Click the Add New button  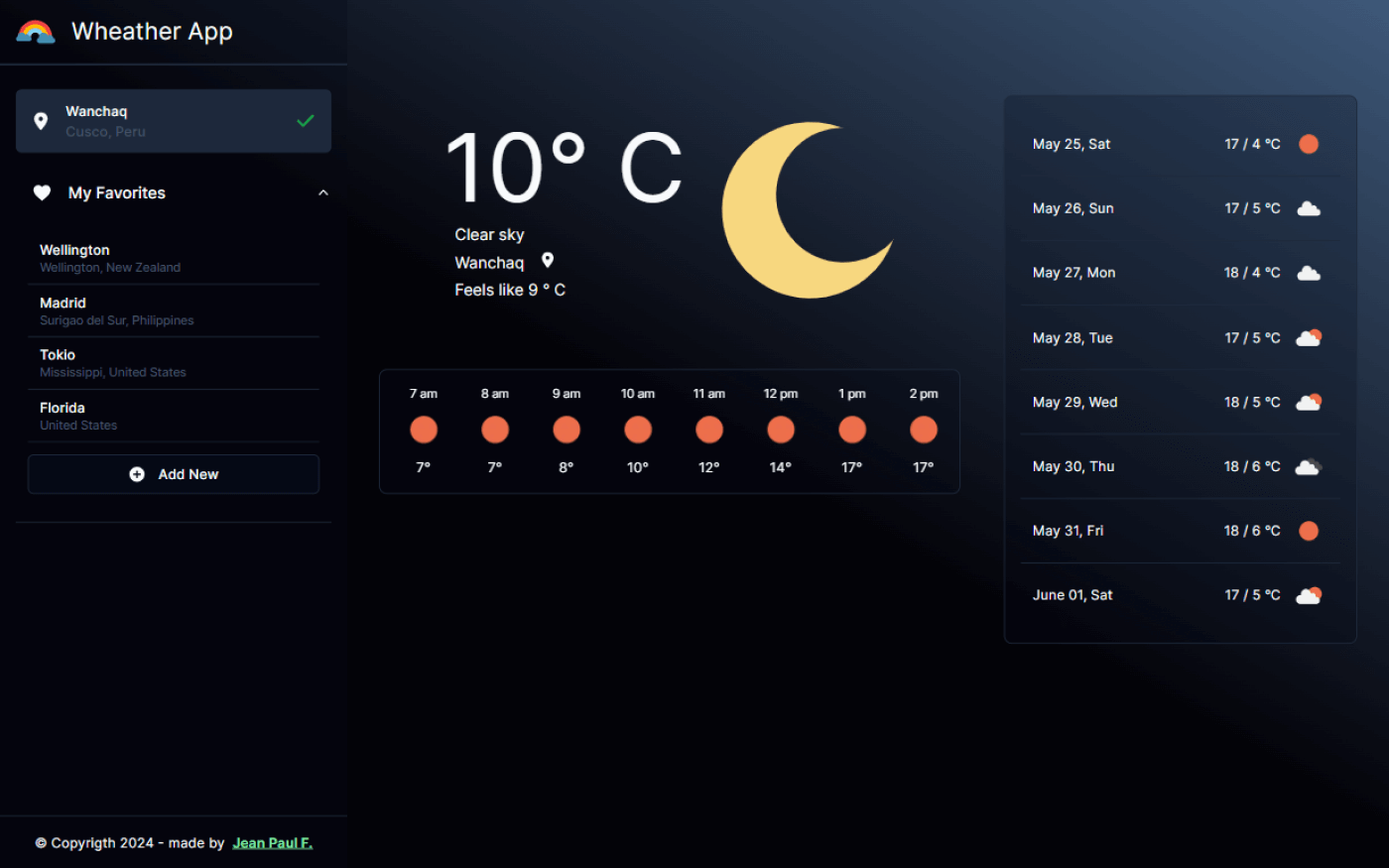tap(174, 473)
